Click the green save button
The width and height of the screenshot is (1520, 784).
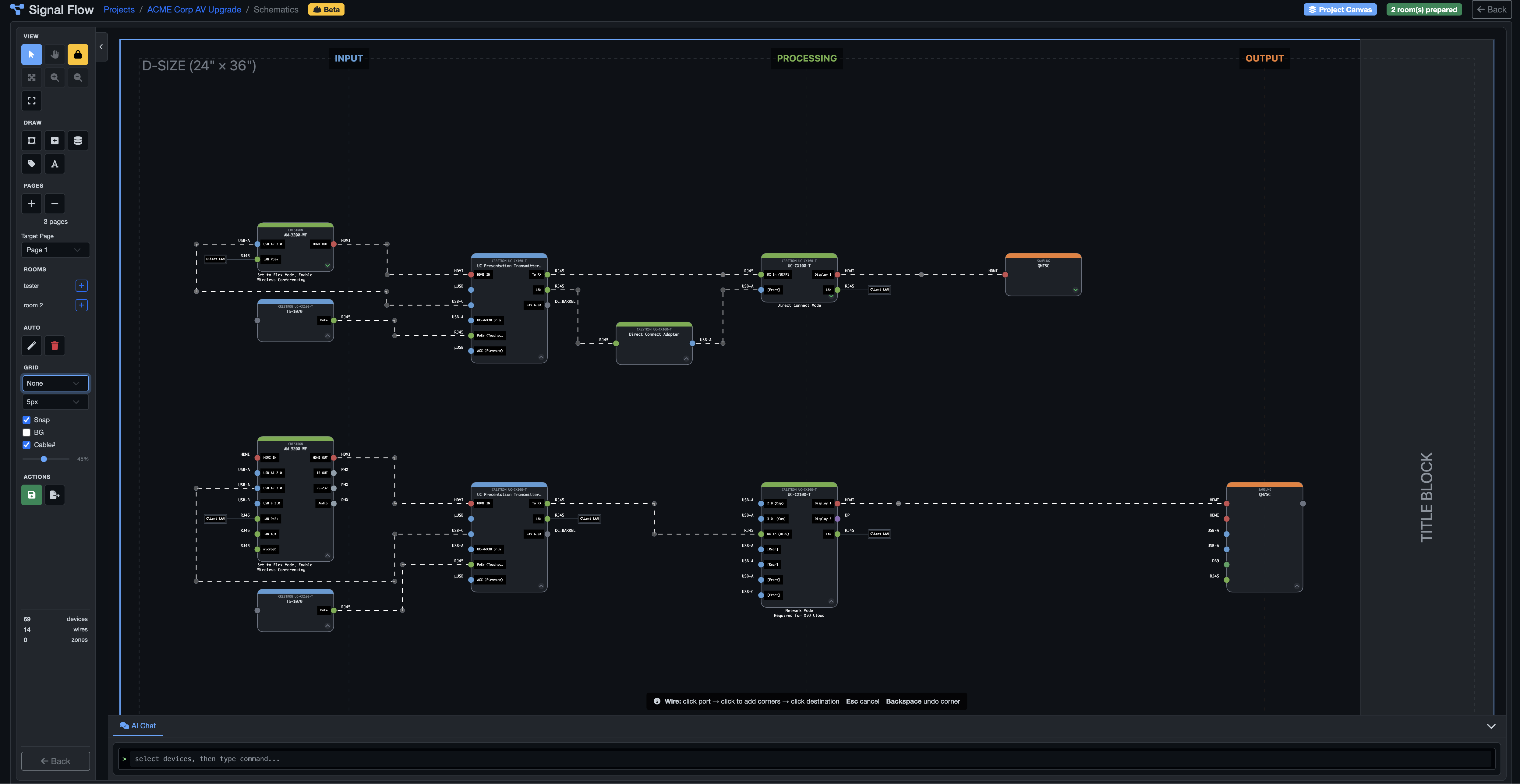pos(32,495)
